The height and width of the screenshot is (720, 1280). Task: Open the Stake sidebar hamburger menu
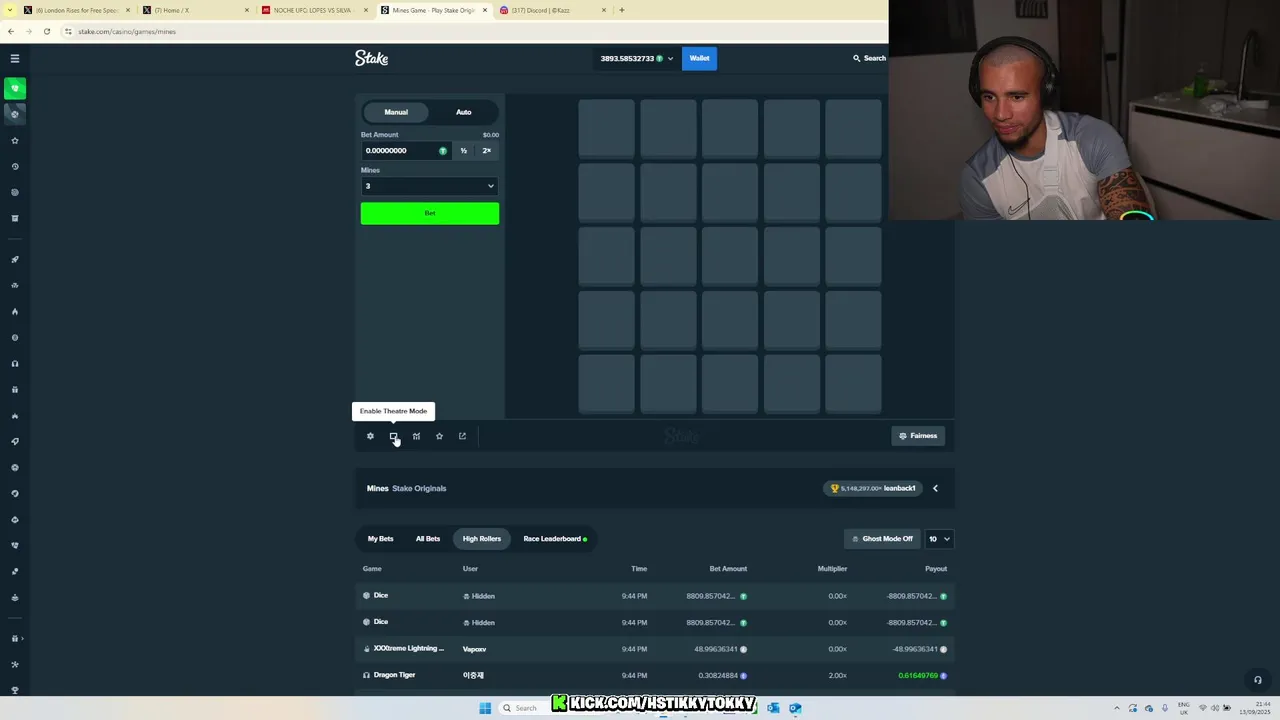point(14,58)
